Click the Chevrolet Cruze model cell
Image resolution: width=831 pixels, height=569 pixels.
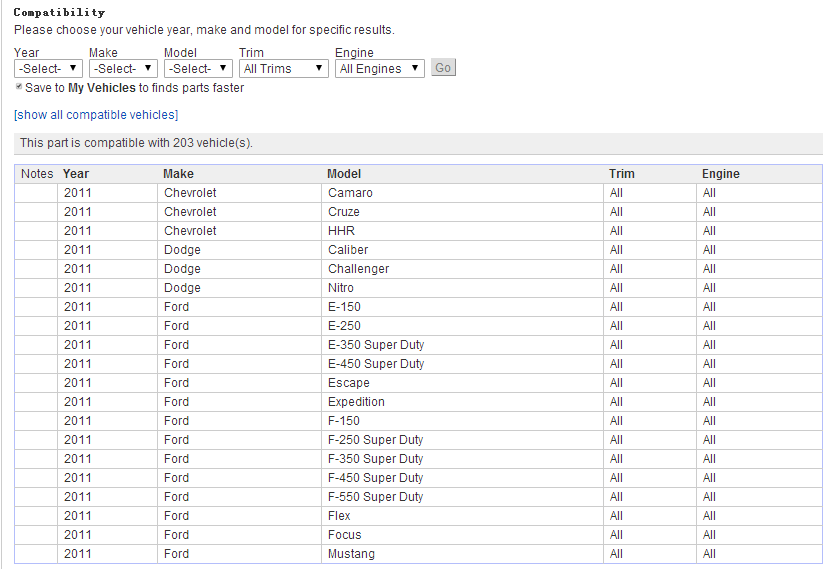tap(344, 212)
